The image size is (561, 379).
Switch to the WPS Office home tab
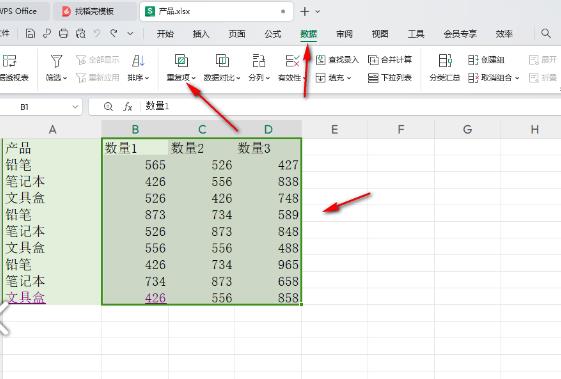24,11
